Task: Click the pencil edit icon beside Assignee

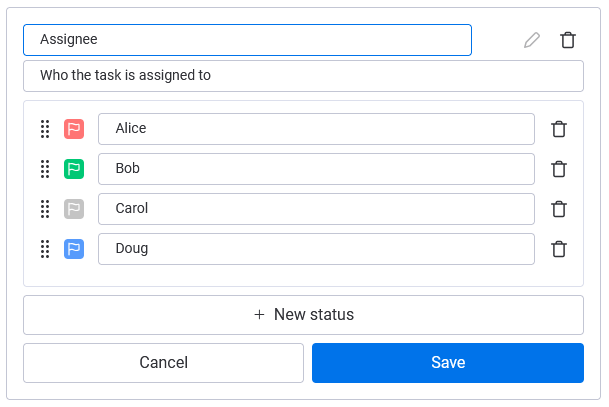Action: click(532, 40)
